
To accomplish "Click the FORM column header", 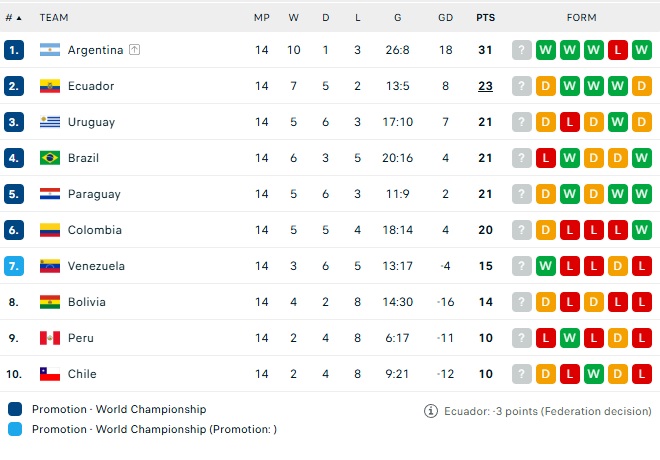I will [x=581, y=18].
